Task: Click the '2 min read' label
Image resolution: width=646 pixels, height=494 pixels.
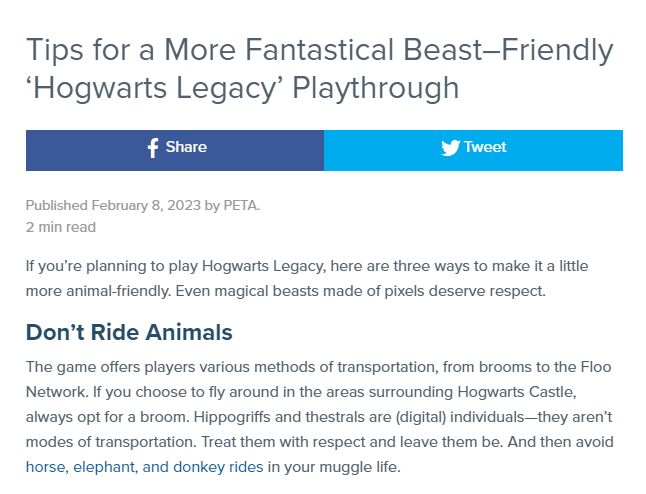Action: (x=61, y=227)
